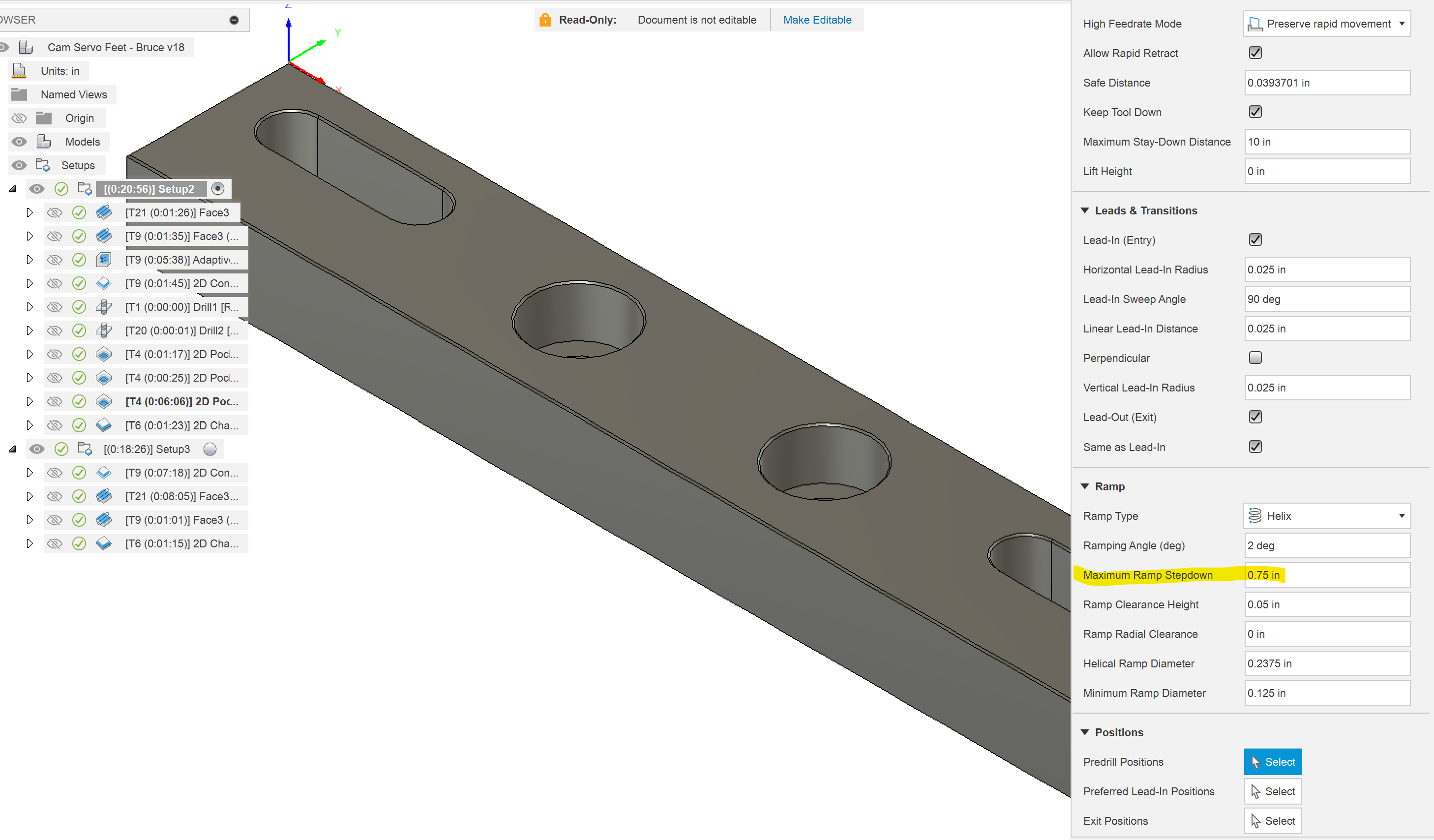Click the Make Editable link
This screenshot has height=840, width=1434.
(817, 19)
